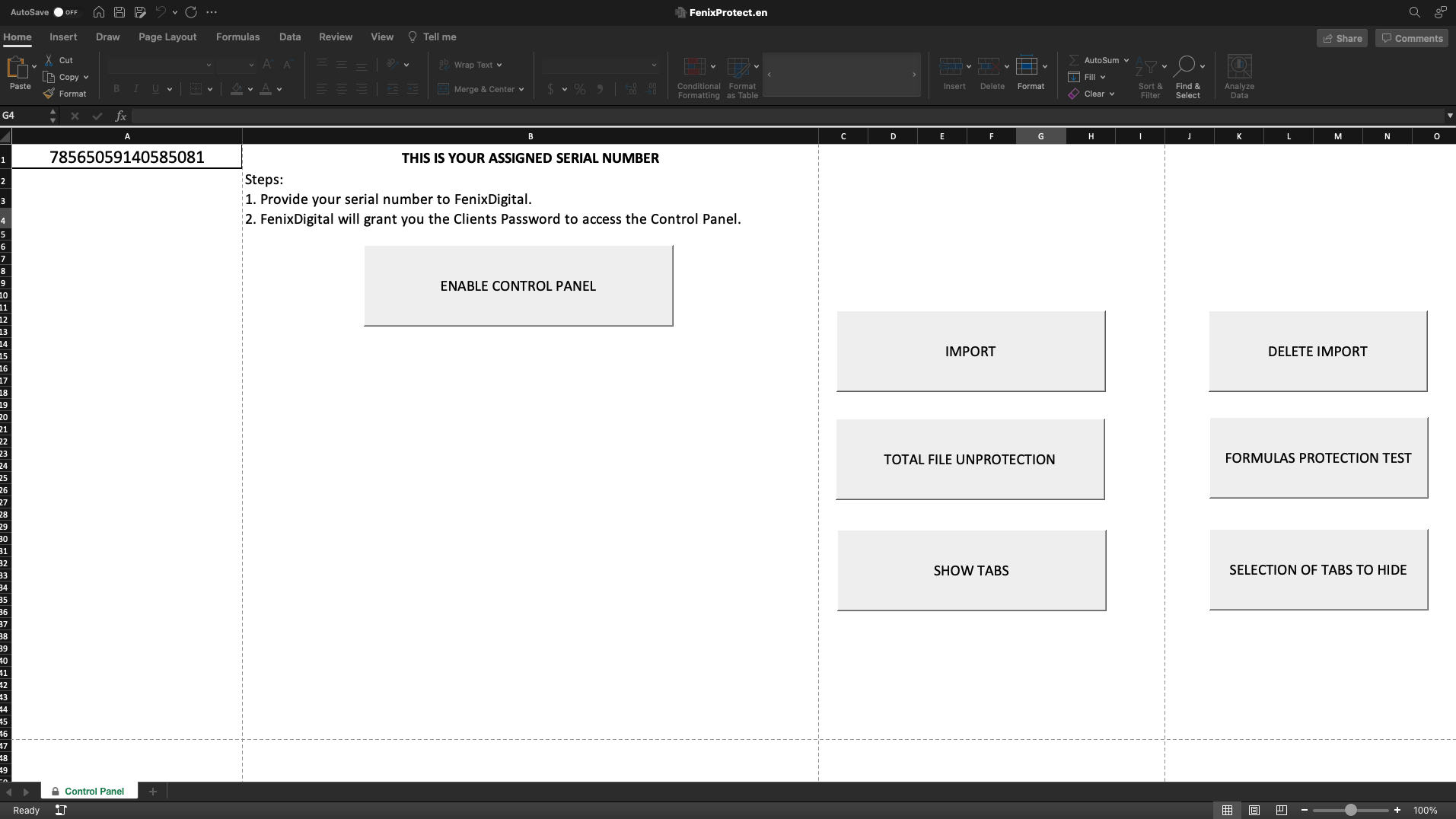Image resolution: width=1456 pixels, height=819 pixels.
Task: Open the Insert ribbon tab
Action: pos(63,37)
